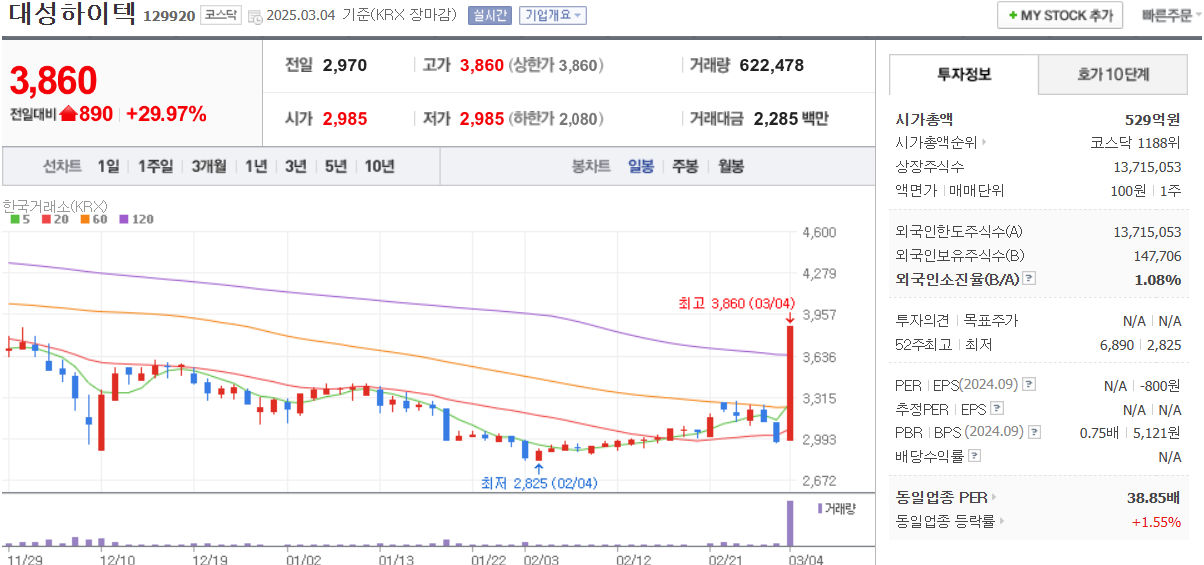
Task: Click the 코스닥 1188위 rank value
Action: click(1135, 142)
